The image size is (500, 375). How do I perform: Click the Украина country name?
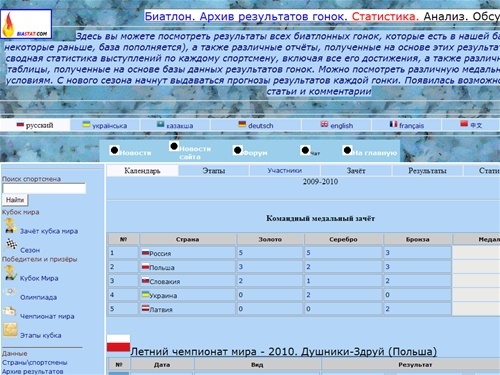(x=163, y=296)
